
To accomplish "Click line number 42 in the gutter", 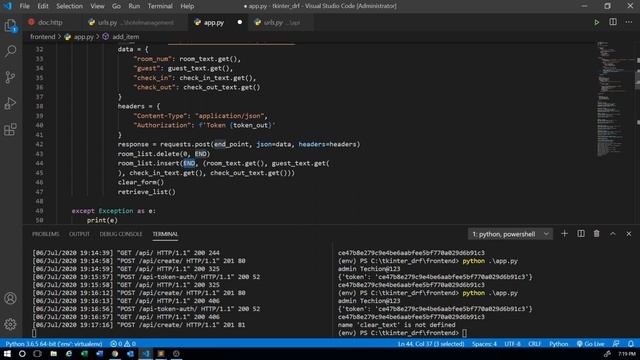I will click(x=39, y=144).
